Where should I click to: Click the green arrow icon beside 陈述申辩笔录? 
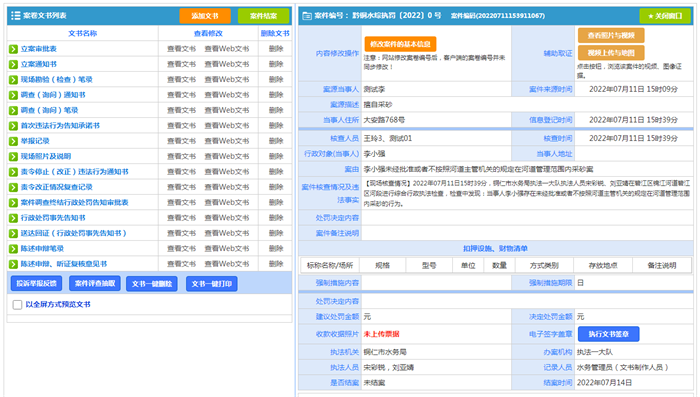13,249
